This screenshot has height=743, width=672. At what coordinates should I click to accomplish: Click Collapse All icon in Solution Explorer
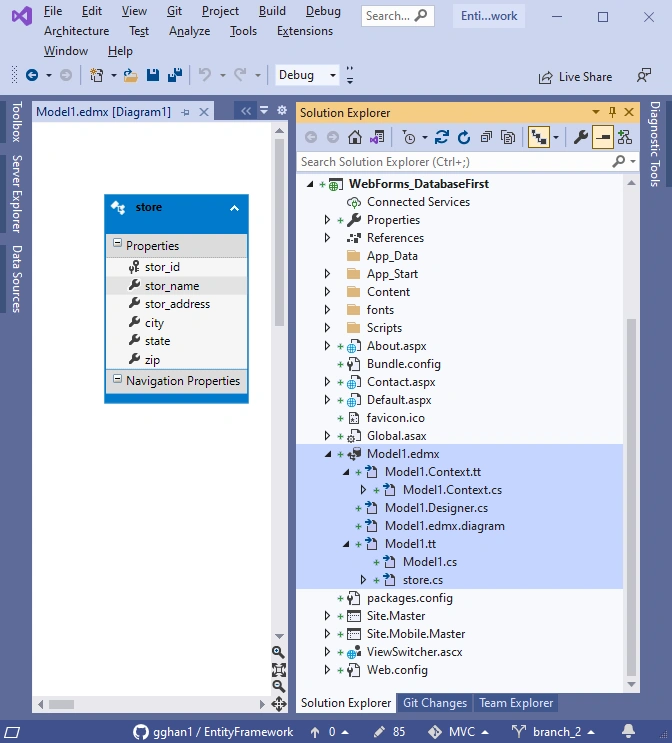pos(486,137)
